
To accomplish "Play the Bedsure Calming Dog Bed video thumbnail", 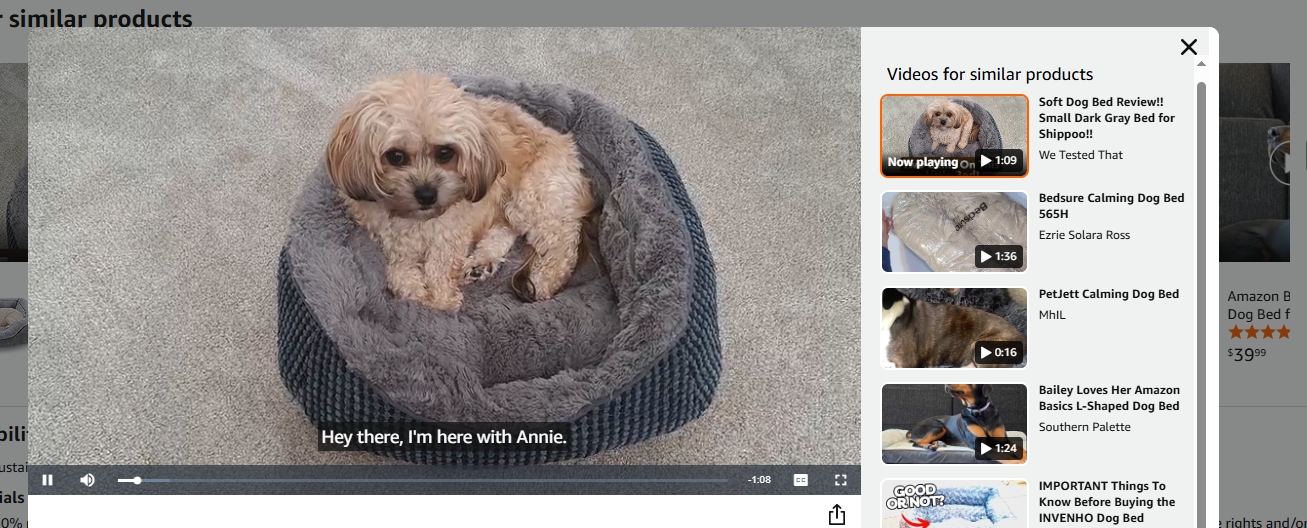I will click(x=954, y=232).
